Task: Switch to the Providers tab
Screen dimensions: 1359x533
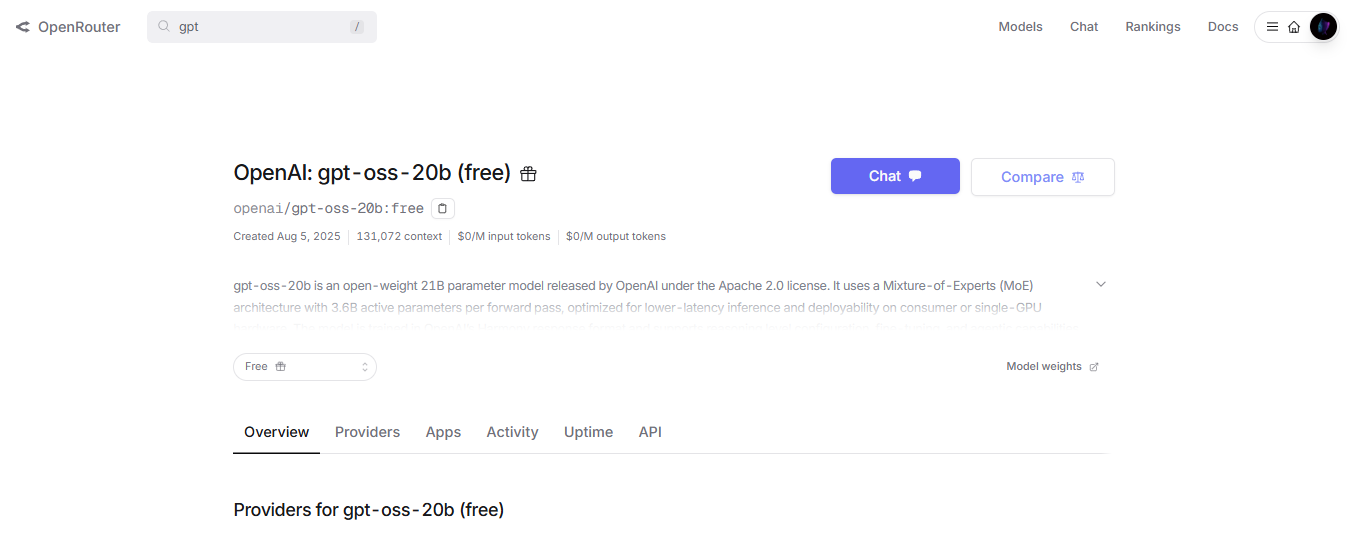Action: point(367,432)
